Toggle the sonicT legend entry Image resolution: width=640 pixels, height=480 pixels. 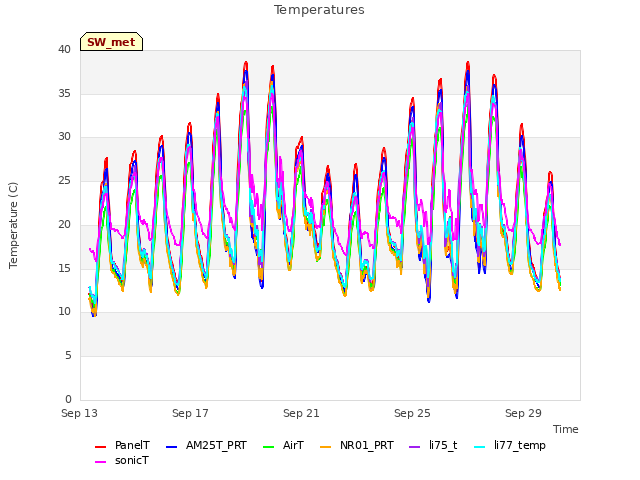point(122,460)
